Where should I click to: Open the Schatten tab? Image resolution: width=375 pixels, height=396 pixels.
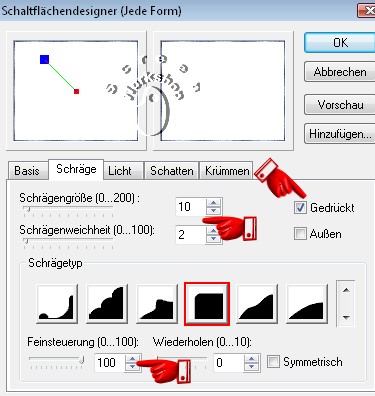(171, 171)
